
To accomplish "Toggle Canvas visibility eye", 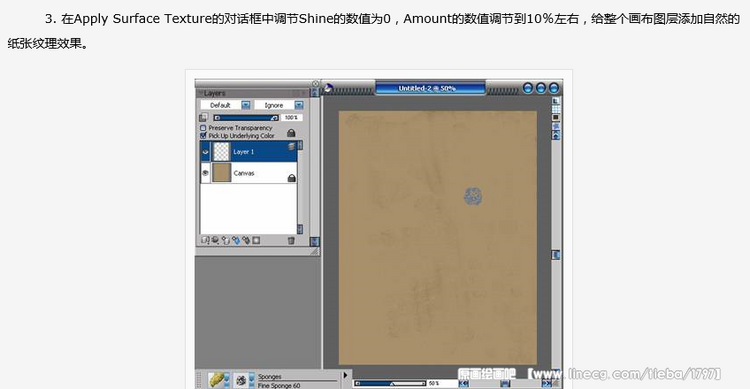I will click(205, 173).
